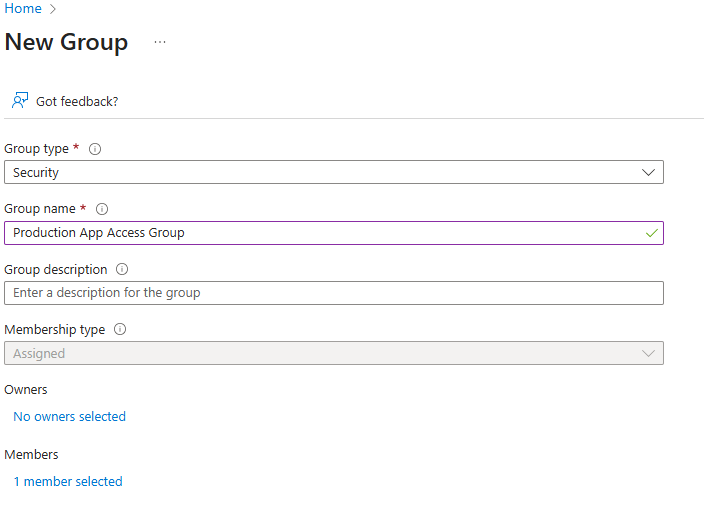Click the Group name field label
Image resolution: width=704 pixels, height=506 pixels.
tap(40, 209)
